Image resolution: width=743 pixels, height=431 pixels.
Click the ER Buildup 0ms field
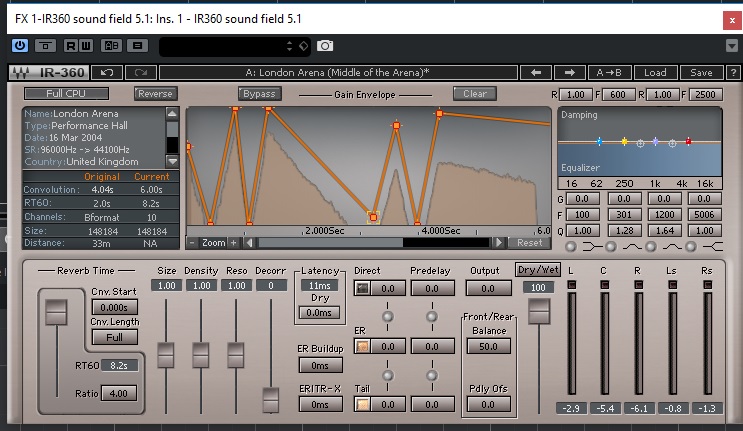(320, 365)
